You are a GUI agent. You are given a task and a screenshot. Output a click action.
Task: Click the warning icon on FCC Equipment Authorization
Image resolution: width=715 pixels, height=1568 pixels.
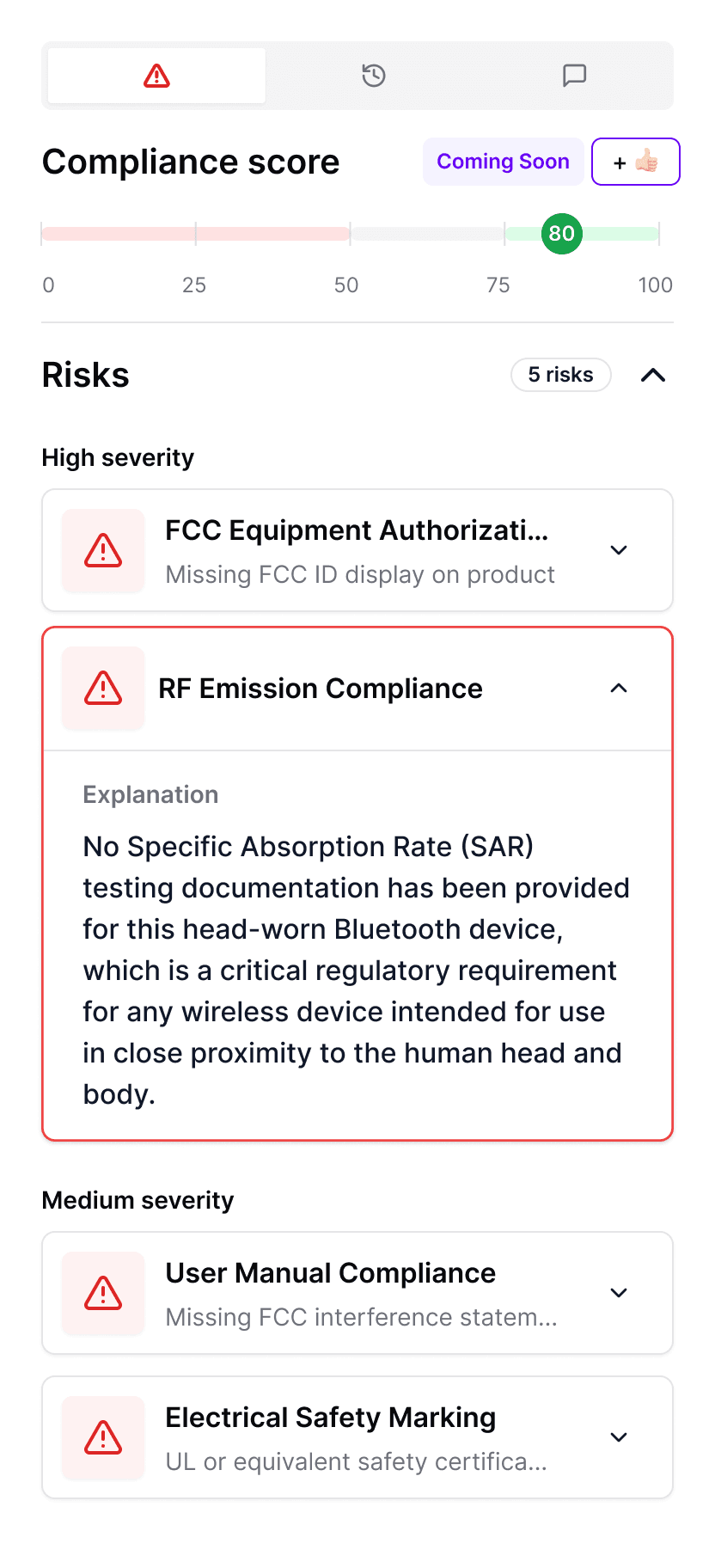pyautogui.click(x=102, y=550)
